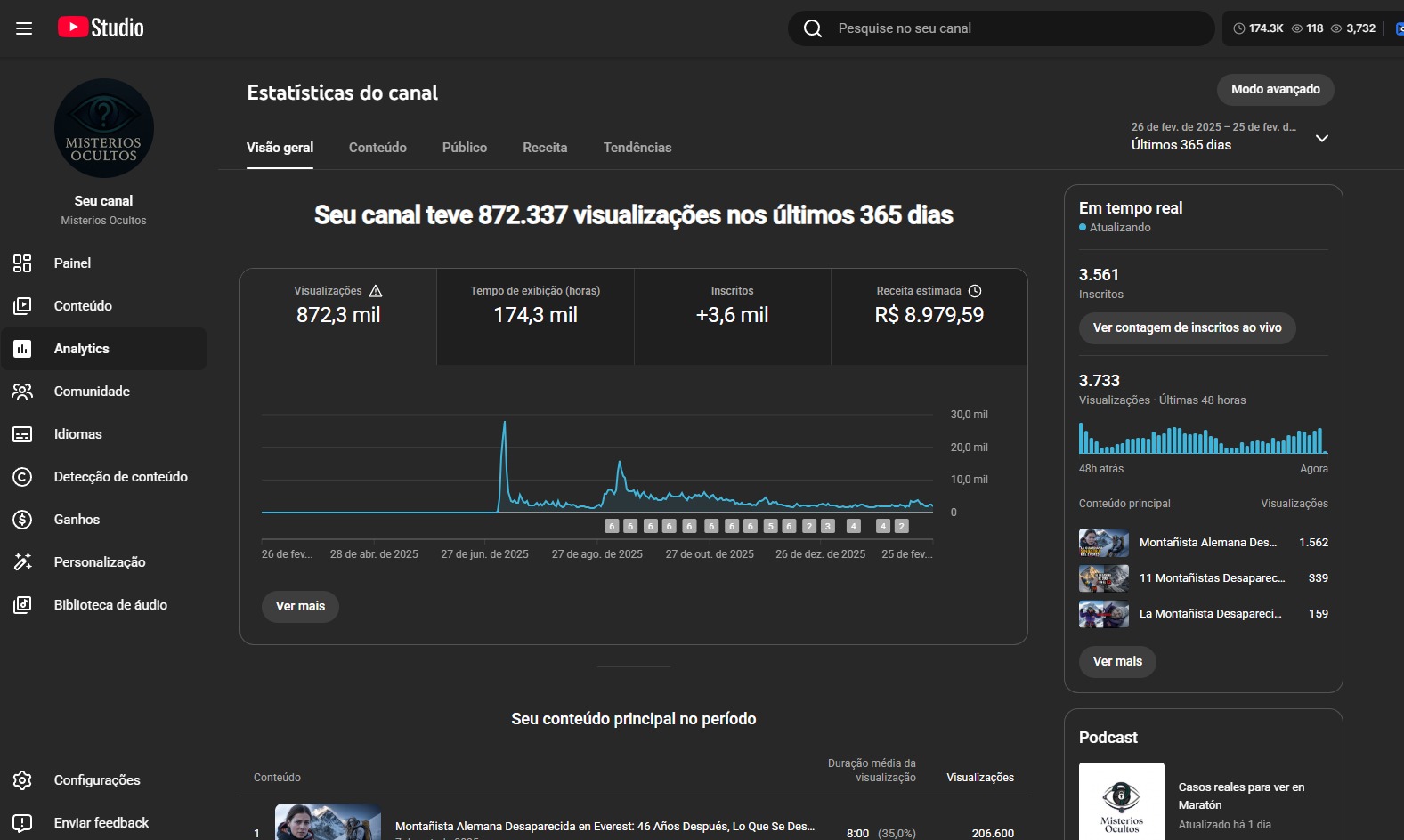This screenshot has width=1404, height=840.
Task: Open Detecção de conteúdo copyright icon
Action: point(22,477)
